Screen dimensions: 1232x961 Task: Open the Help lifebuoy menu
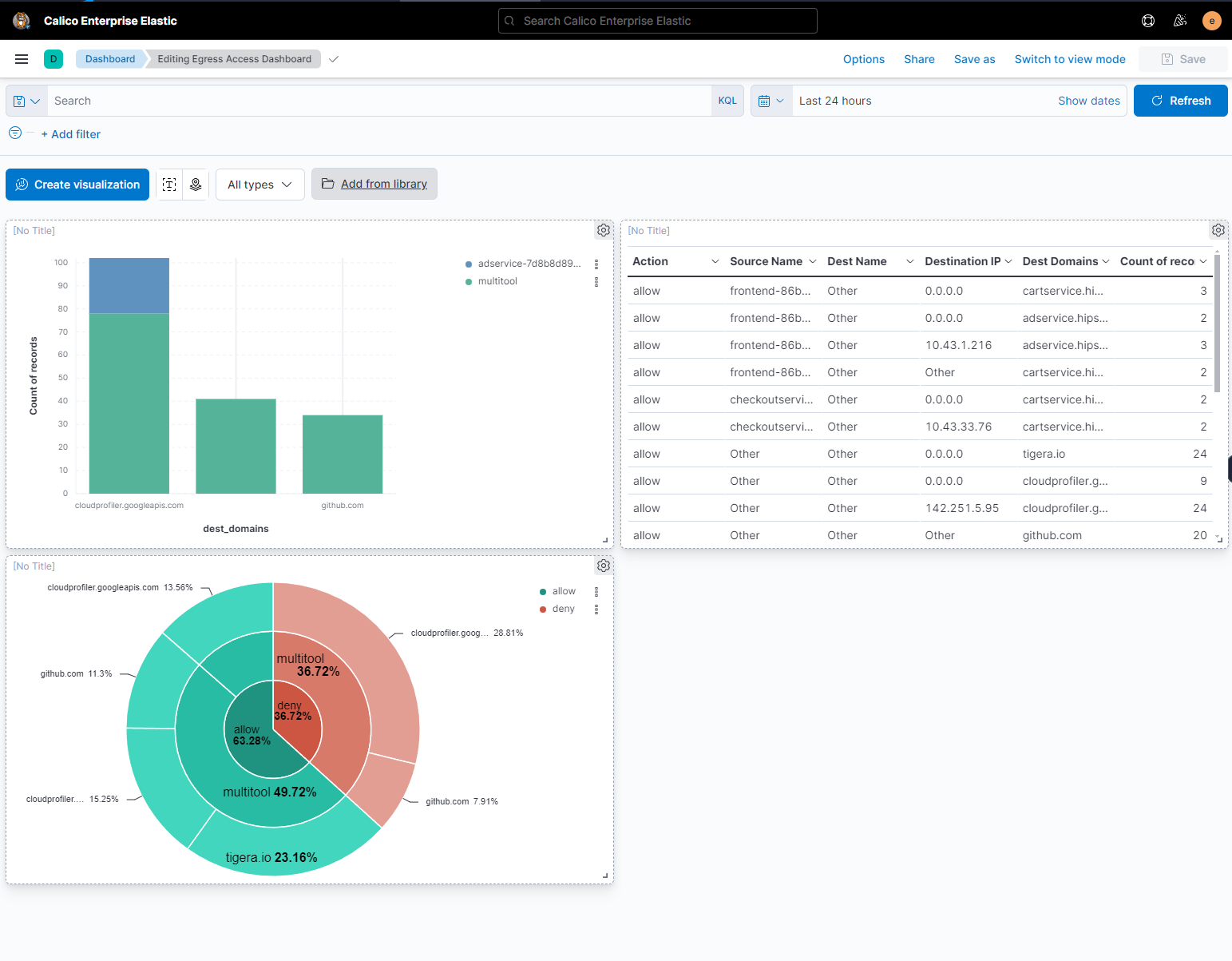1148,20
